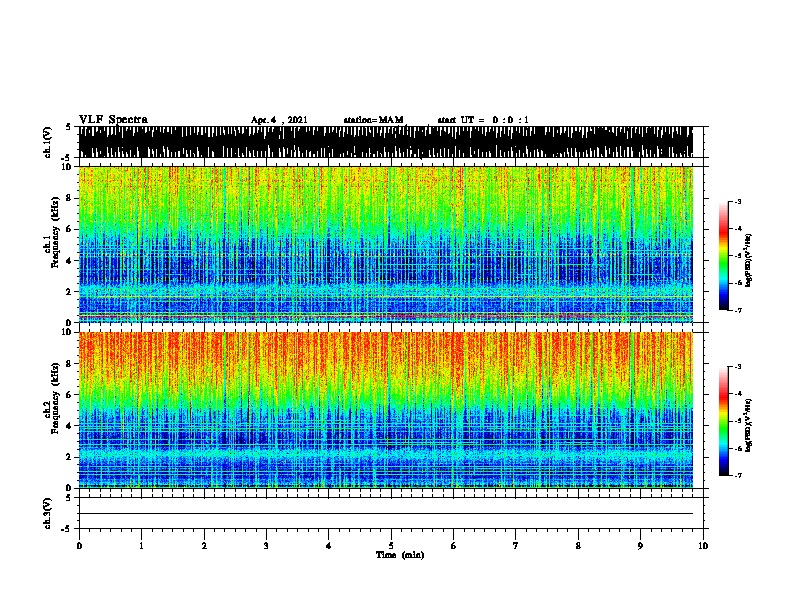Click the "6" kHz tick of ch.2 spectrogram
This screenshot has height=612, width=792.
[69, 395]
